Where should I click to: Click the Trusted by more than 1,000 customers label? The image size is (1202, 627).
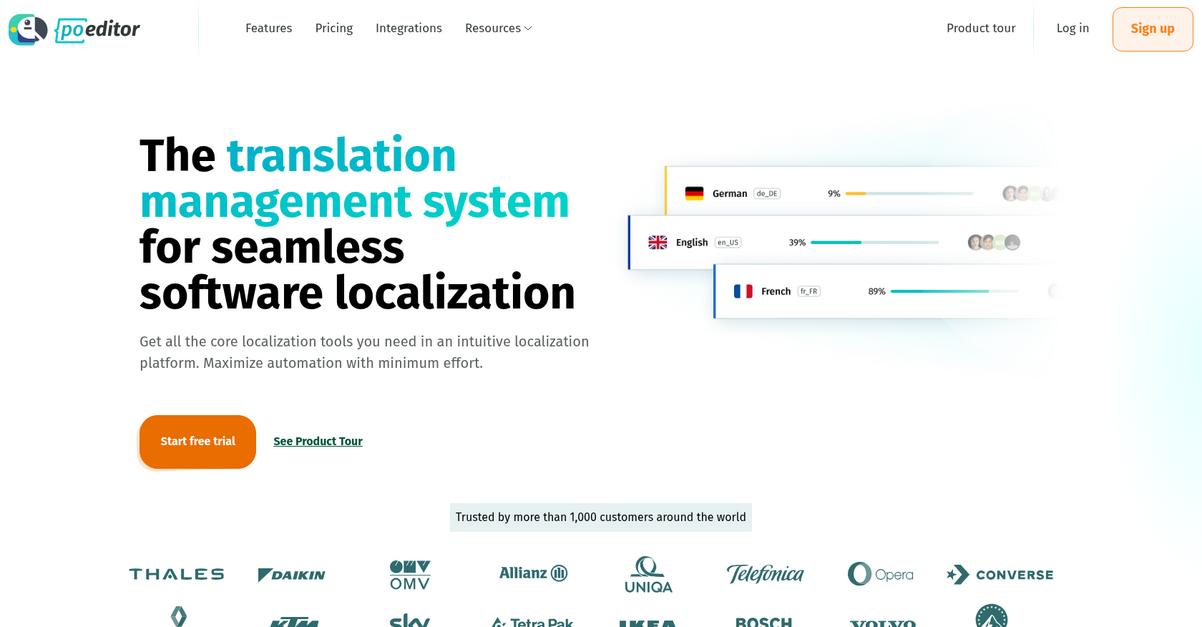[601, 517]
